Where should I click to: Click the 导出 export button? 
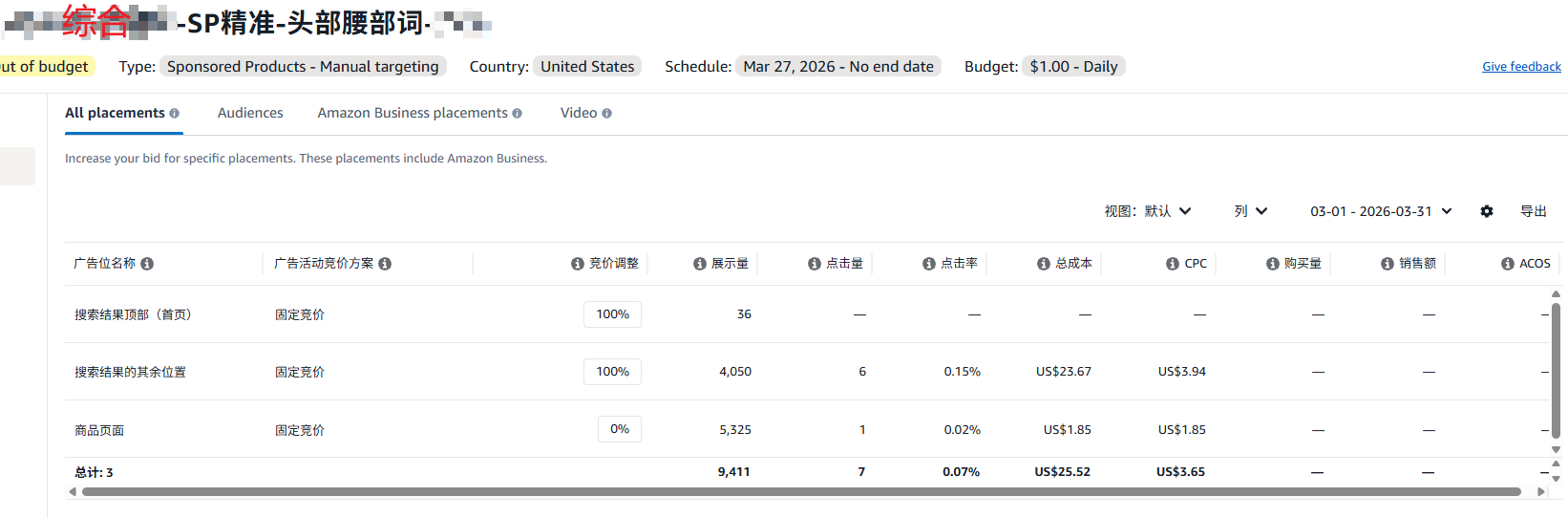click(1534, 211)
